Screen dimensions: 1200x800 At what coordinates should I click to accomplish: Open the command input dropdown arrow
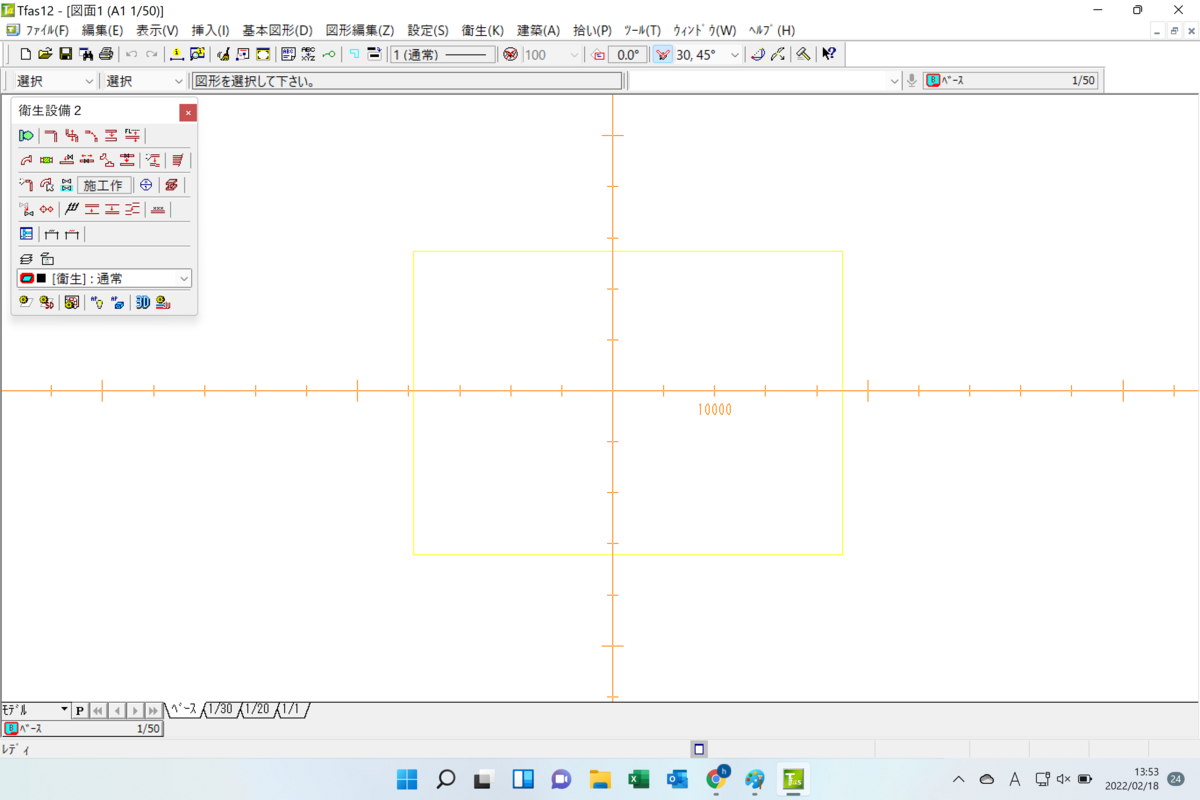click(894, 81)
